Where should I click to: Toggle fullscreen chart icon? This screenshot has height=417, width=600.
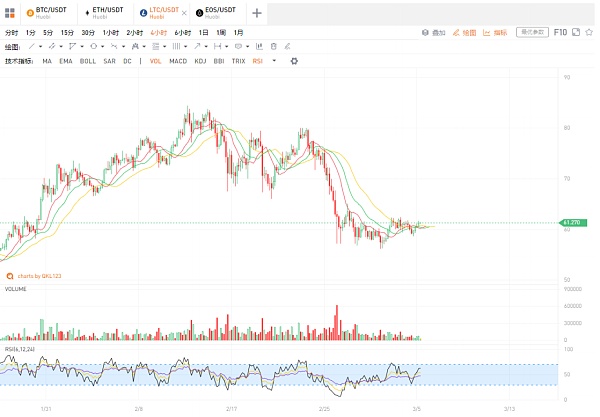576,32
